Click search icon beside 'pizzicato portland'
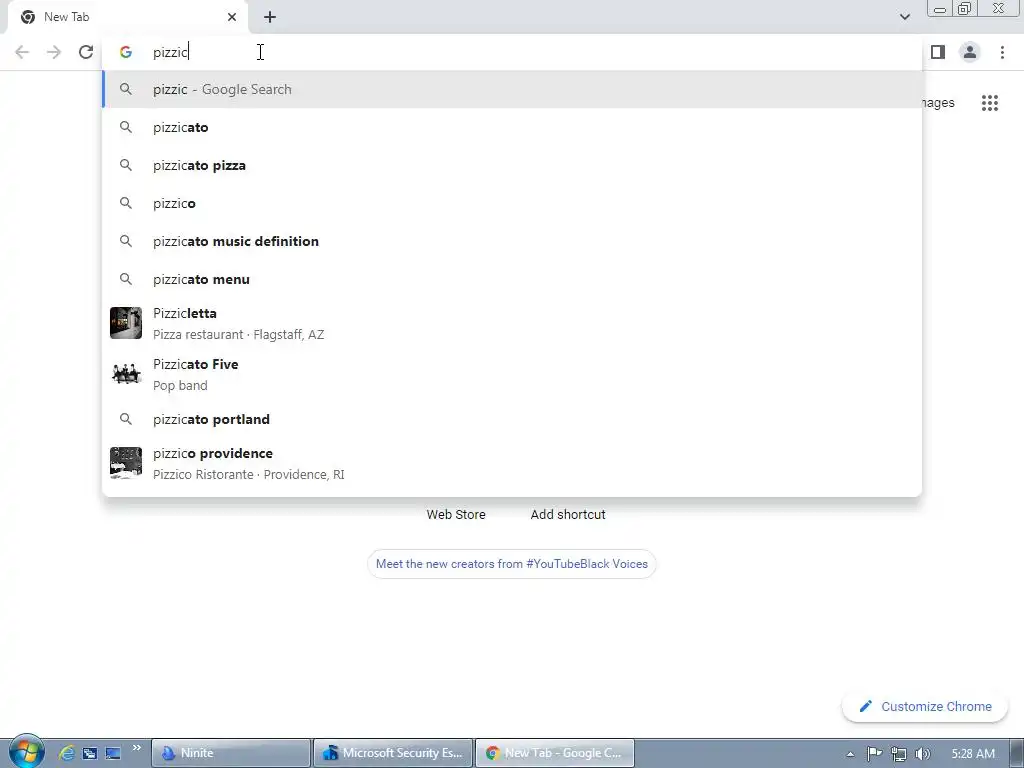Viewport: 1024px width, 768px height. pos(126,419)
